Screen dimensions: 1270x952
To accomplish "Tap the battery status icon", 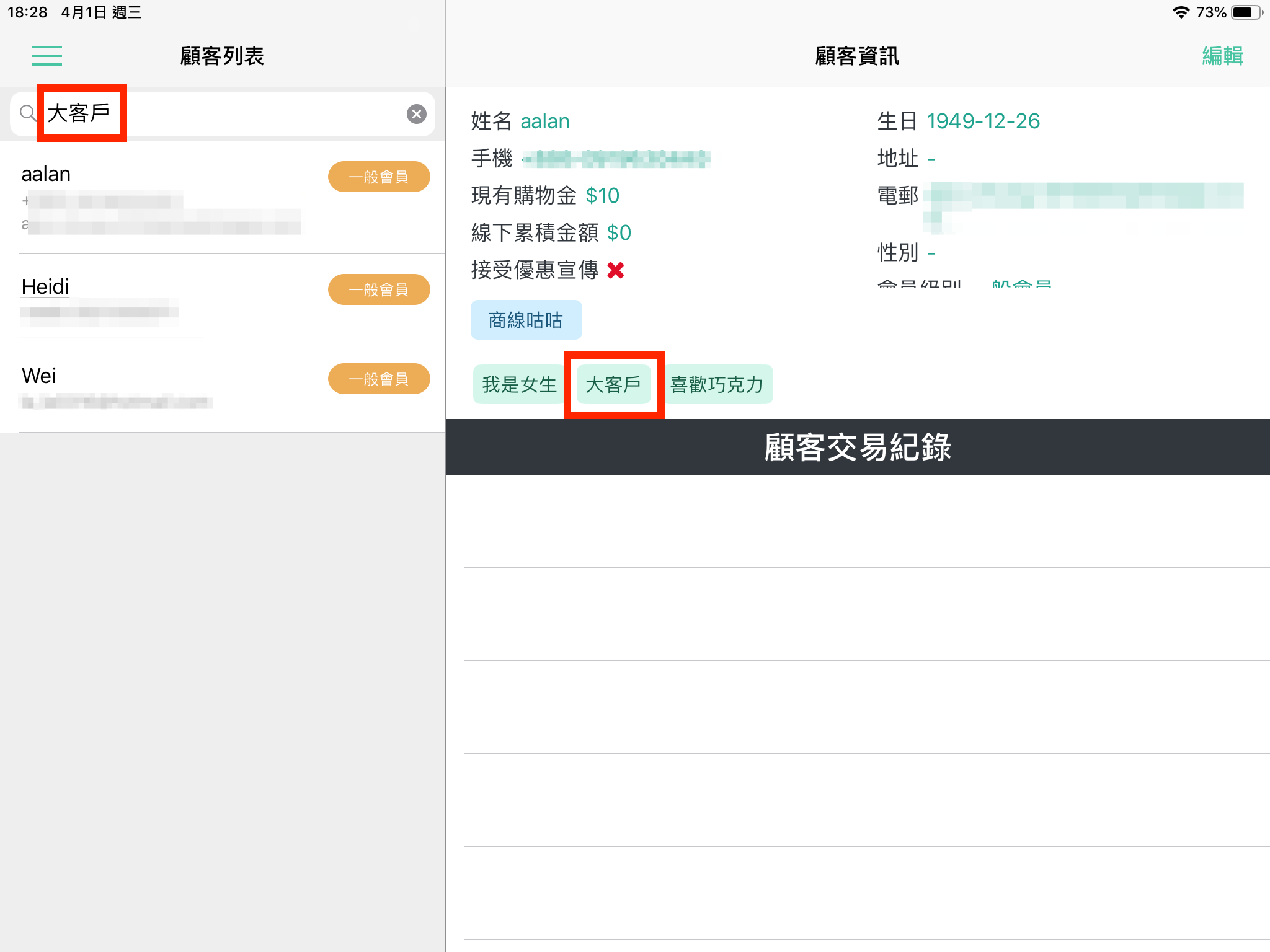I will click(x=1246, y=12).
